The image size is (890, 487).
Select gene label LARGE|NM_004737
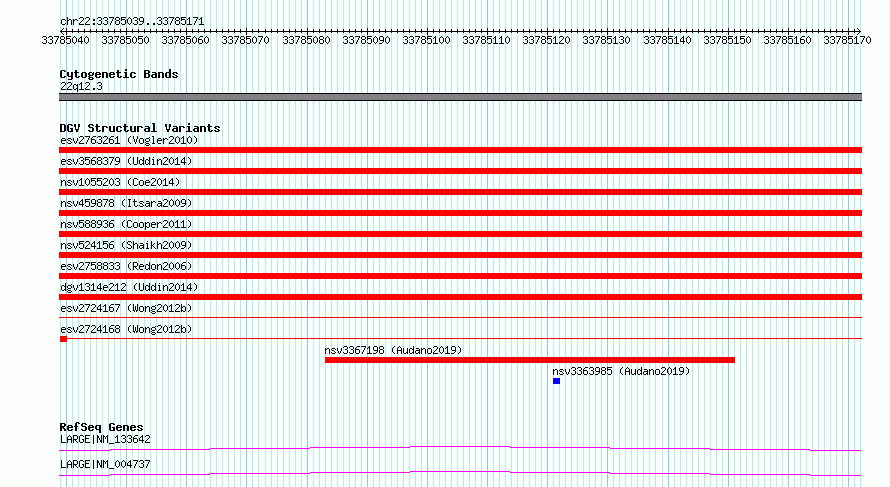tap(105, 464)
